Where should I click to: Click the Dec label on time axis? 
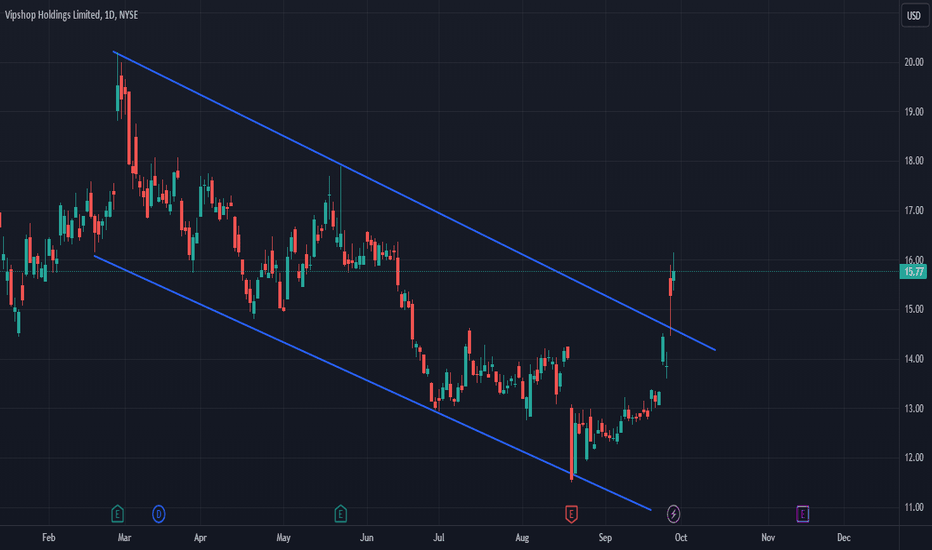coord(843,538)
